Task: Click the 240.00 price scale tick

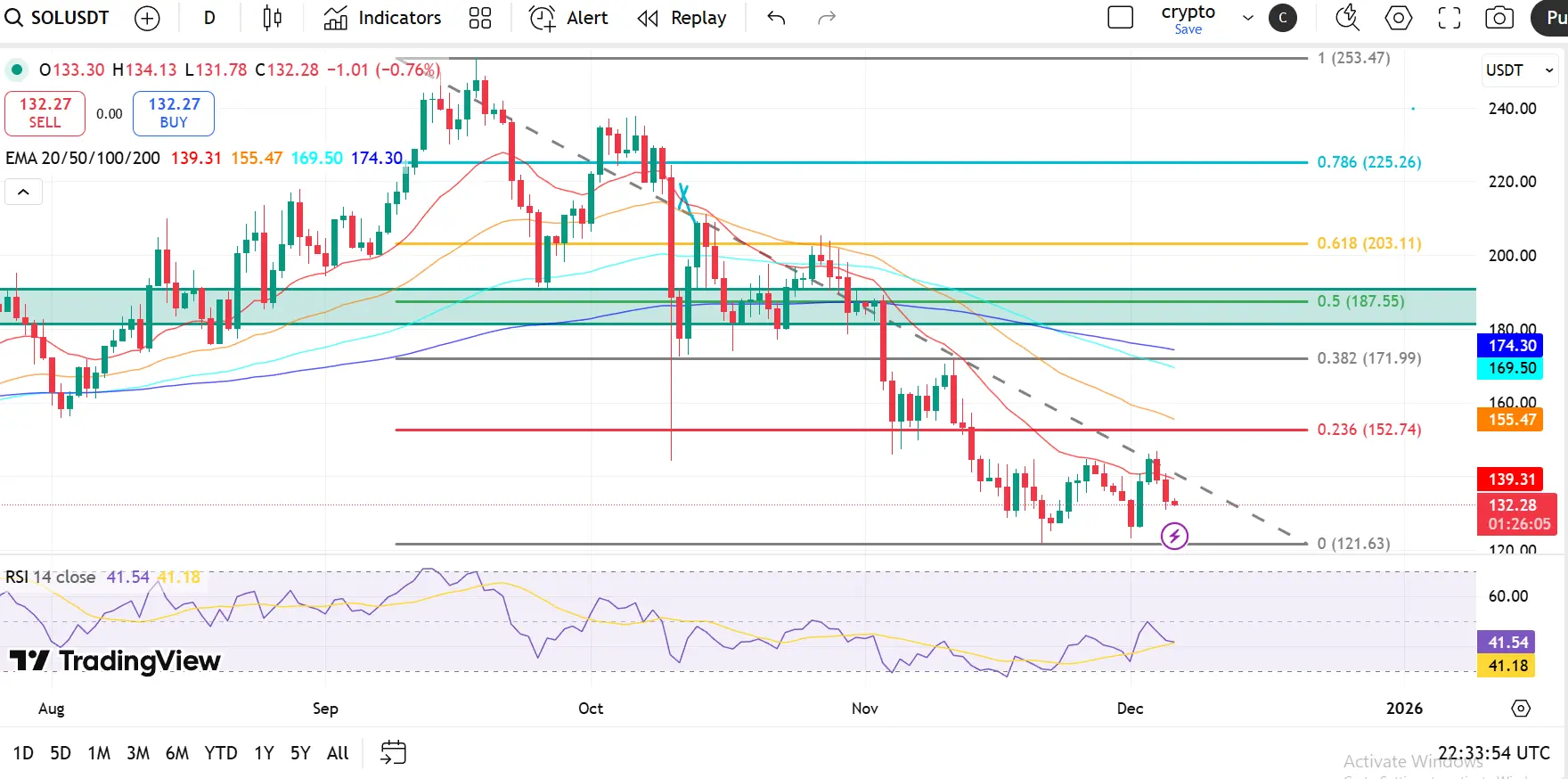Action: tap(1512, 109)
